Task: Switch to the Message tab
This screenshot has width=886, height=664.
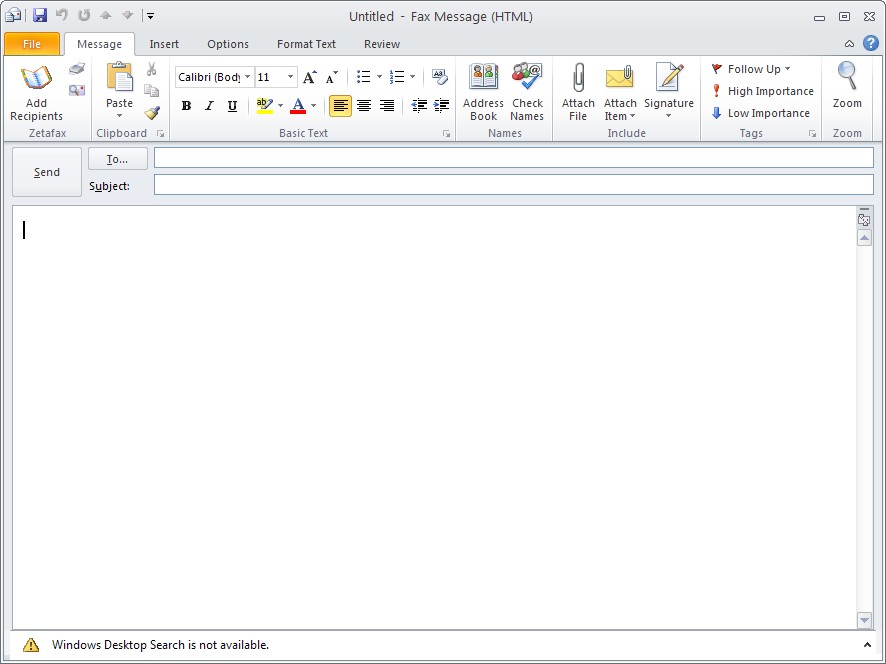Action: pyautogui.click(x=99, y=44)
